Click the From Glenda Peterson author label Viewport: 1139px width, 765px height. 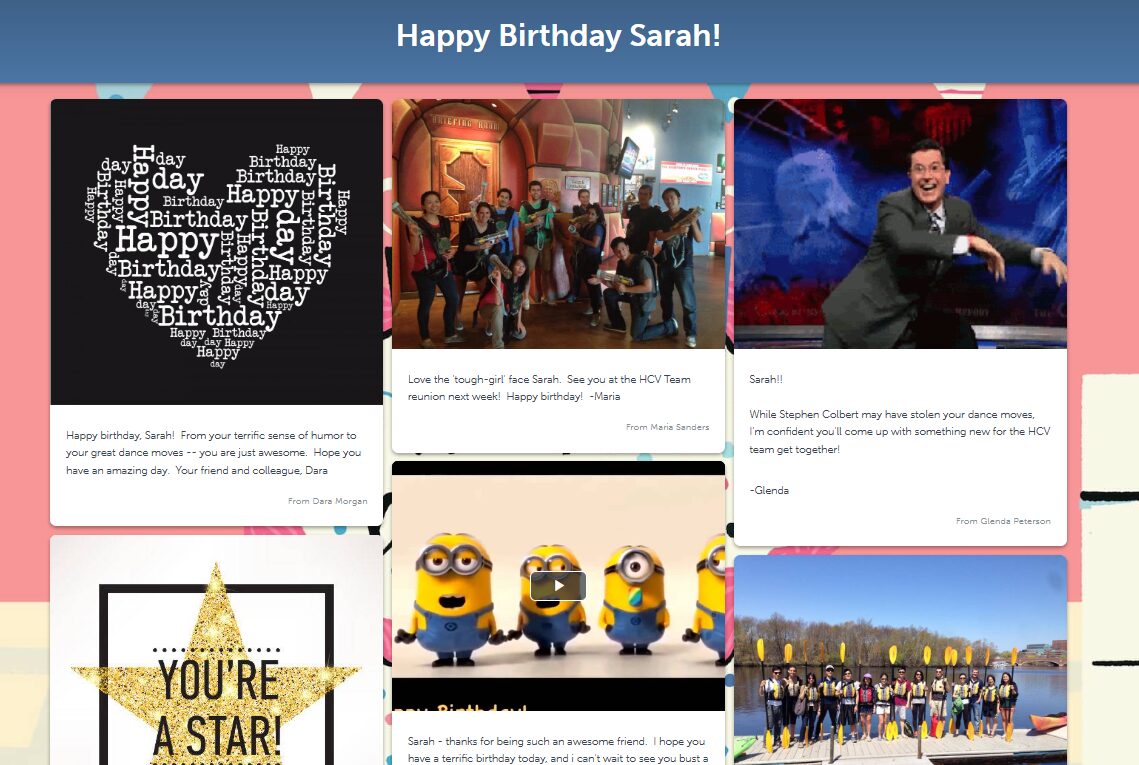click(1002, 521)
